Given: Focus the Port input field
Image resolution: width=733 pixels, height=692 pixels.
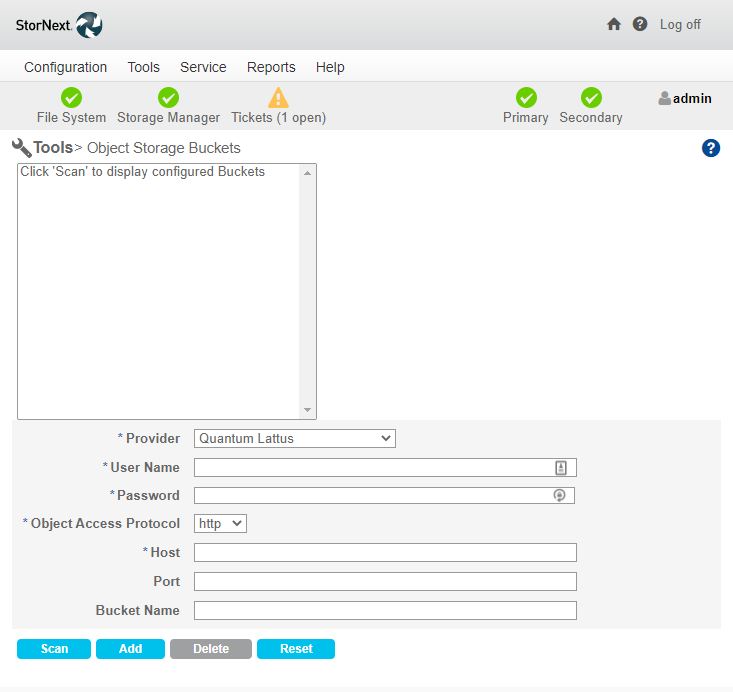Looking at the screenshot, I should point(385,581).
